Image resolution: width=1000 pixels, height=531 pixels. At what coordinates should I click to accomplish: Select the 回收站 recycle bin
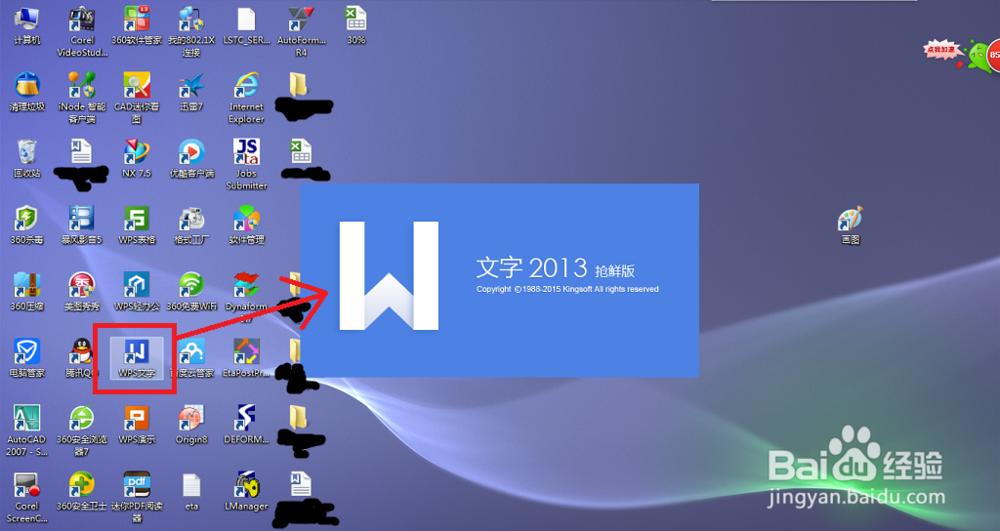click(27, 158)
